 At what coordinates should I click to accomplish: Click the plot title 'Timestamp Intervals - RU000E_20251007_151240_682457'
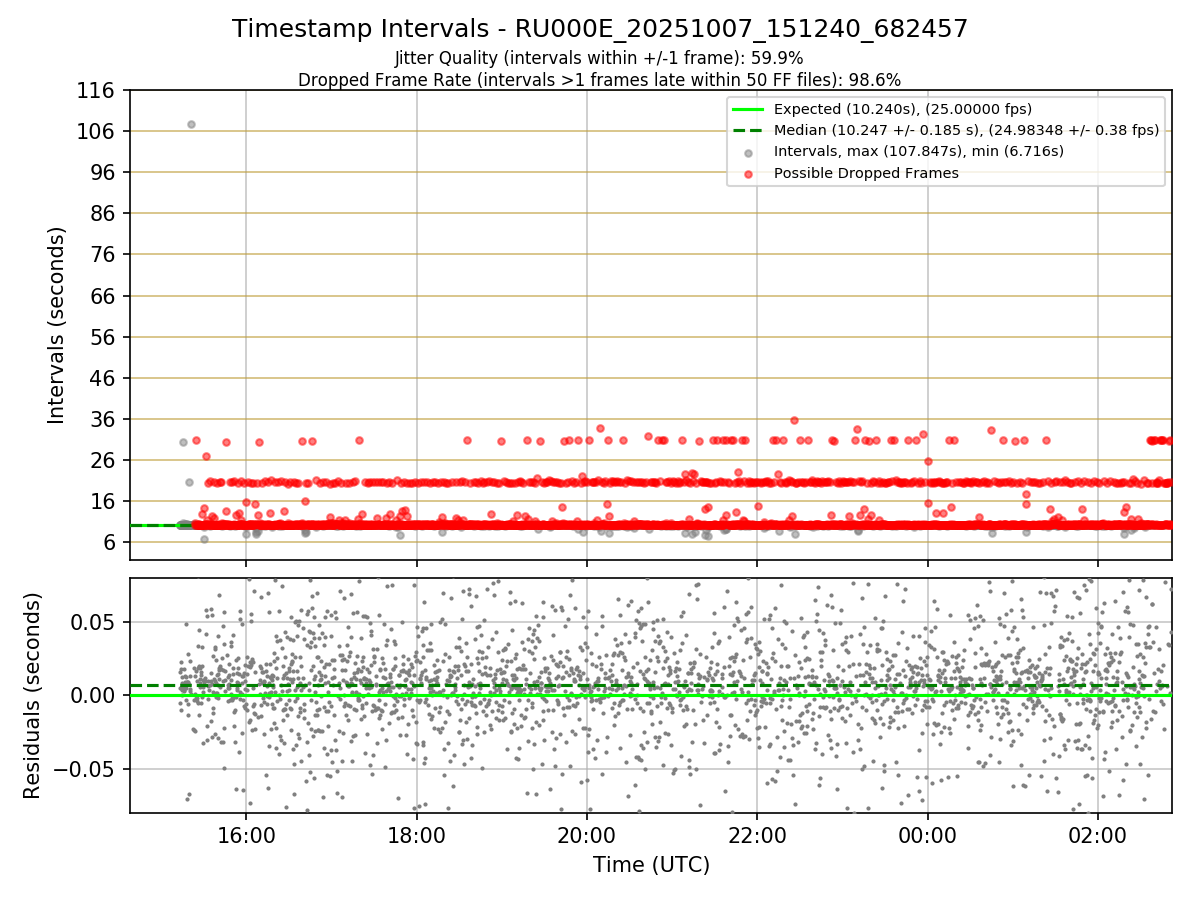[x=600, y=29]
